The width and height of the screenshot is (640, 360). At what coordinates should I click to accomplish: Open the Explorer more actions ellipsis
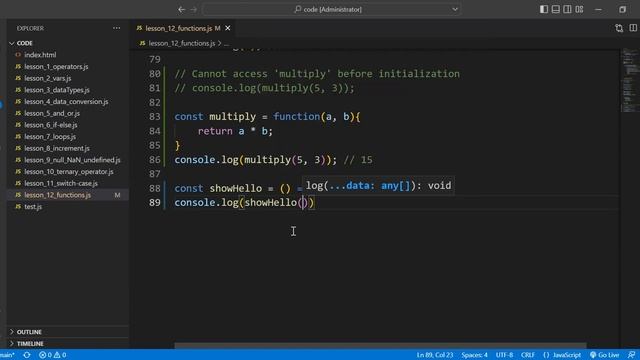(116, 28)
